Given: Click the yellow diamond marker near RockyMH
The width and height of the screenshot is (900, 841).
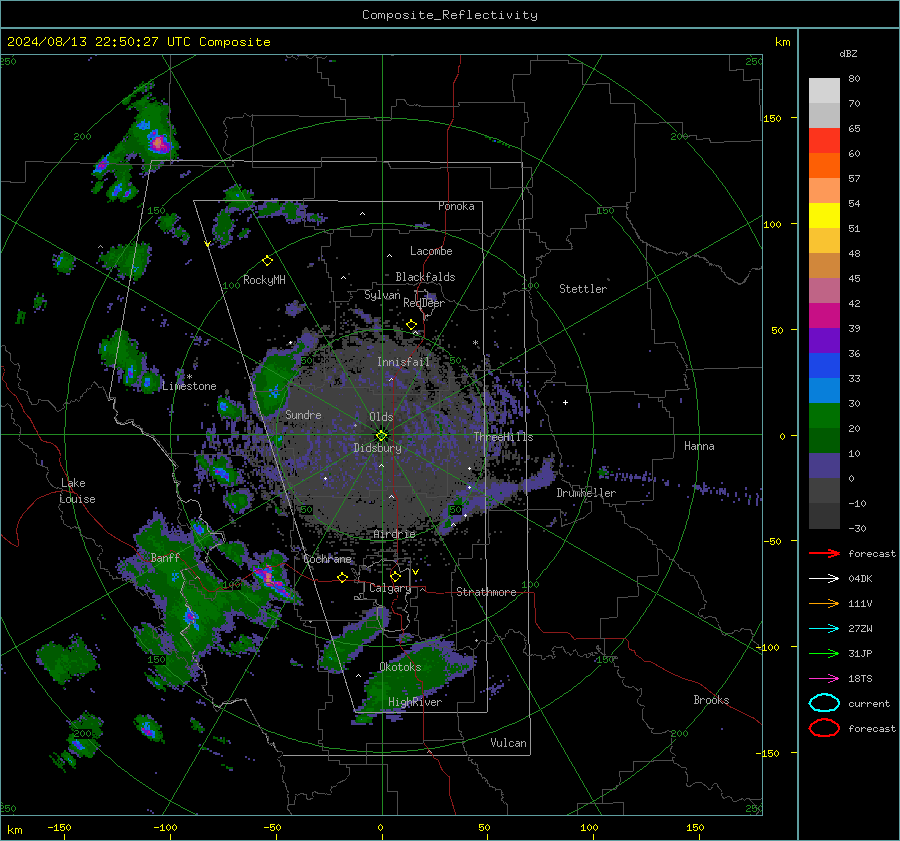Looking at the screenshot, I should pyautogui.click(x=267, y=261).
